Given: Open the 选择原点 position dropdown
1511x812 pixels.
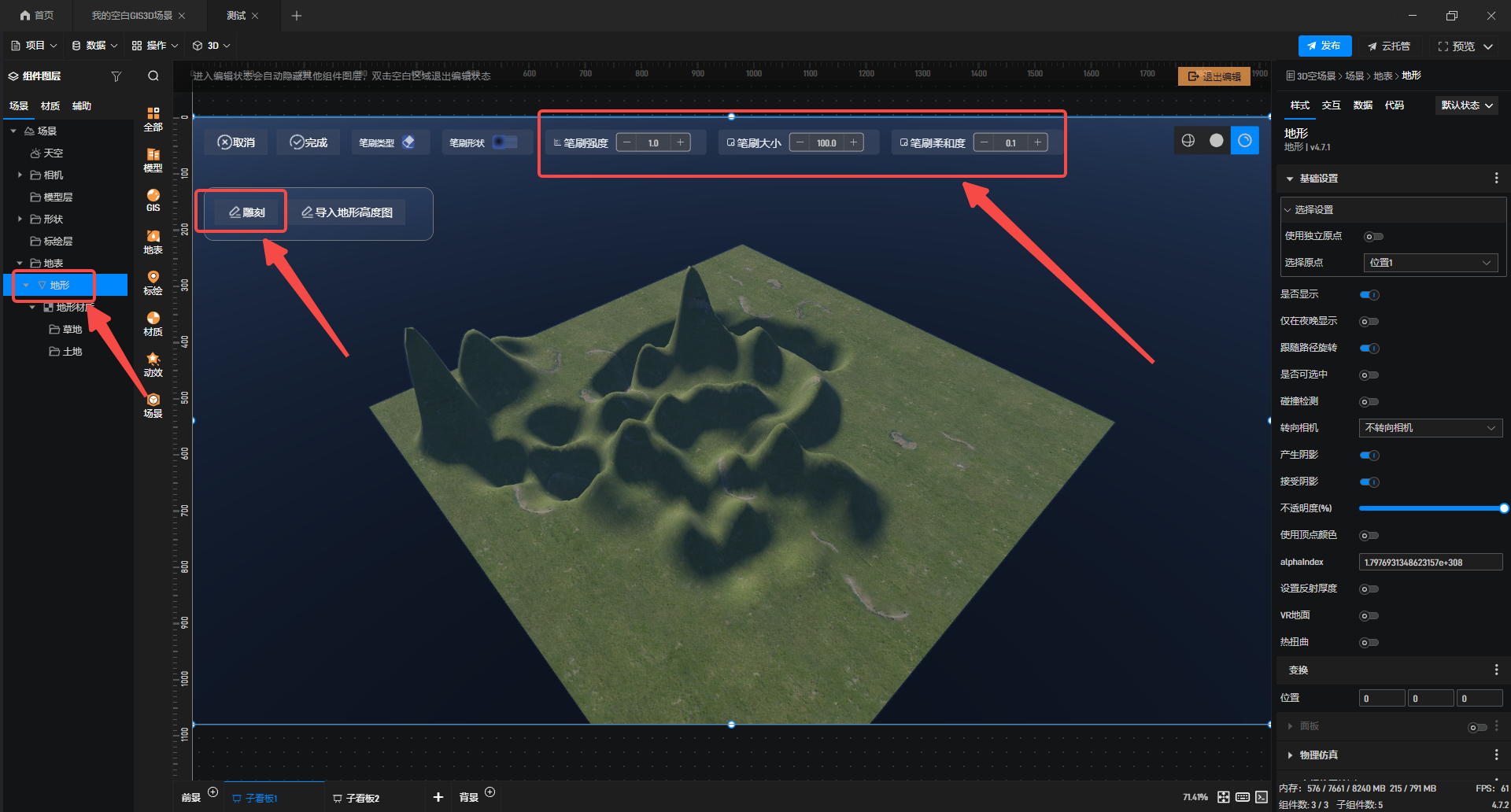Looking at the screenshot, I should (x=1429, y=263).
